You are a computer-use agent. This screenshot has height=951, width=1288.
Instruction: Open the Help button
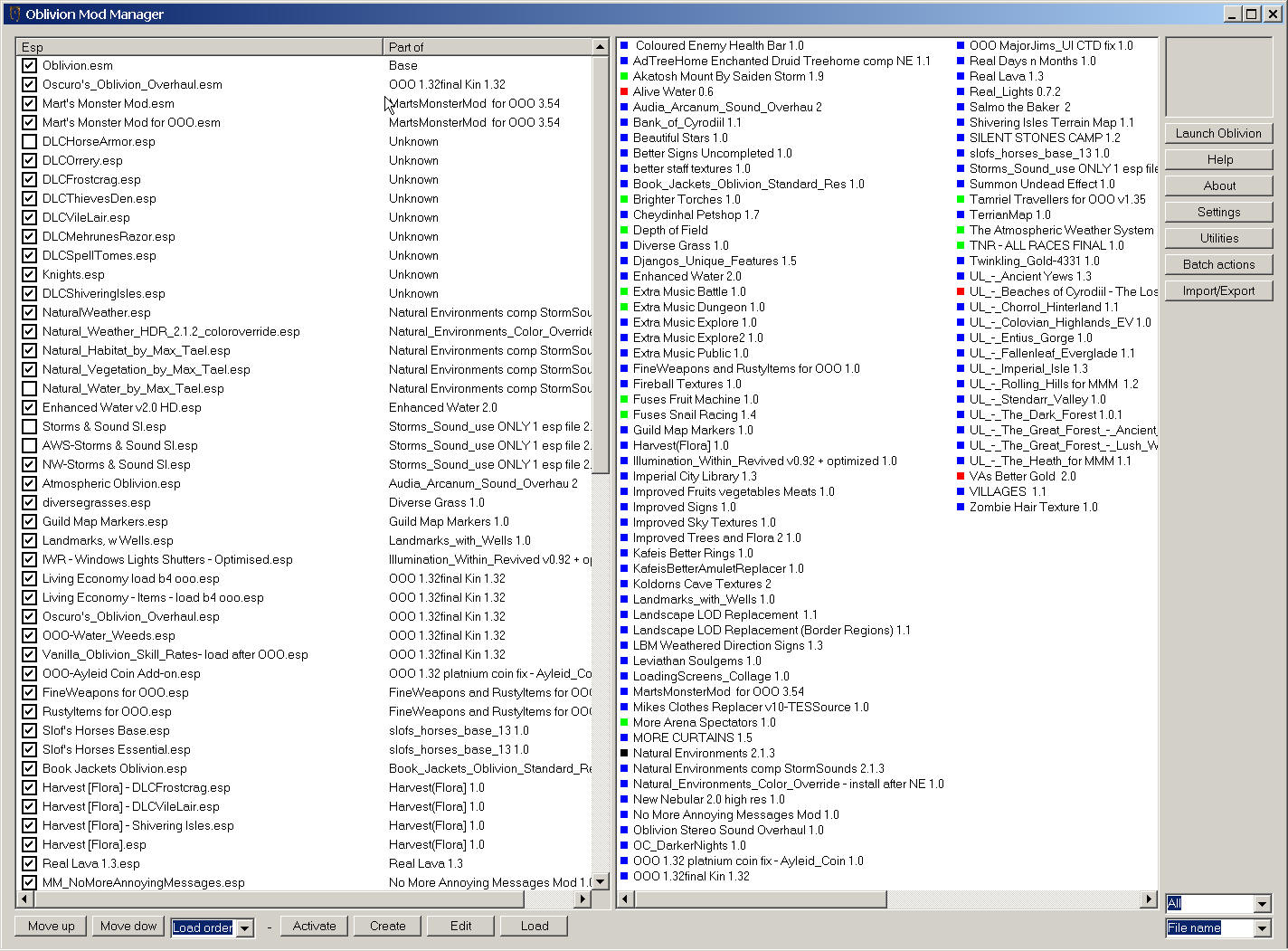pyautogui.click(x=1218, y=159)
